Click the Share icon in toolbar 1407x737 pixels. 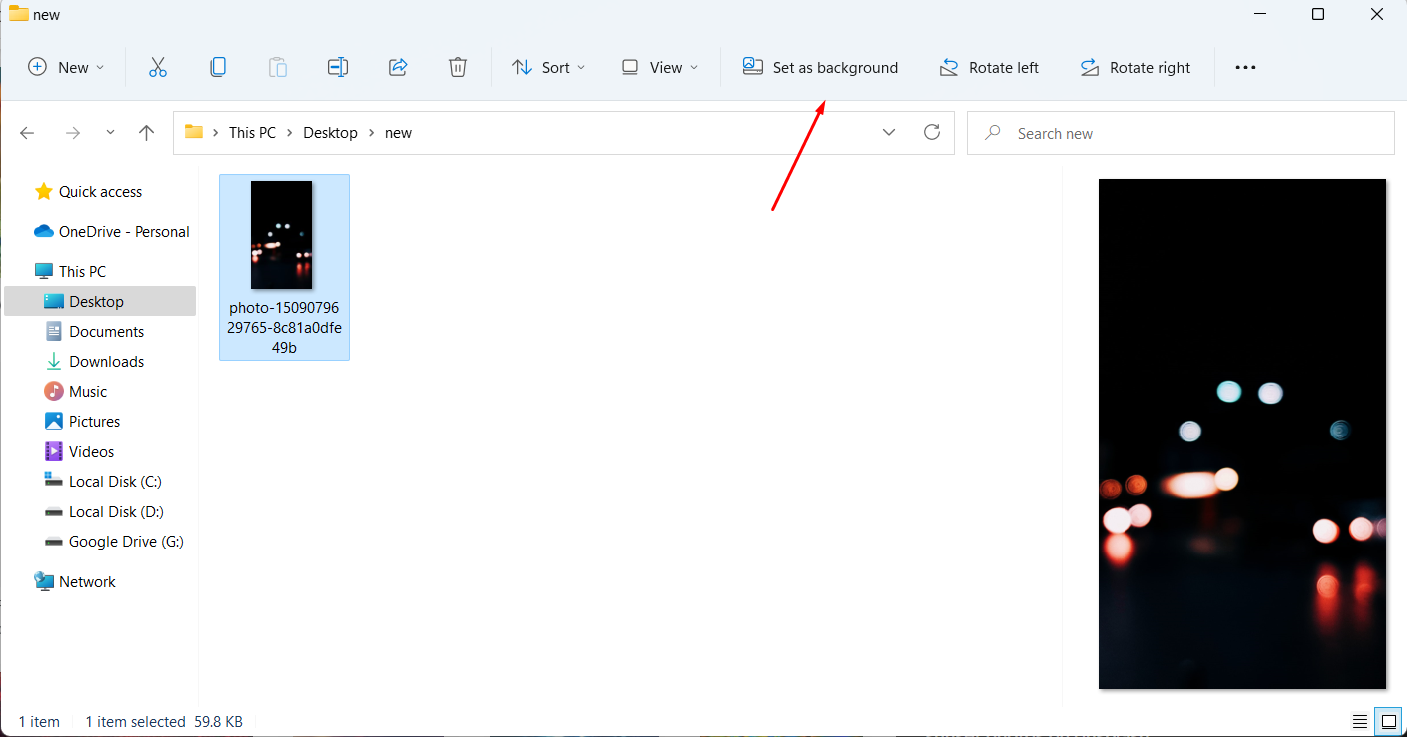click(x=398, y=67)
